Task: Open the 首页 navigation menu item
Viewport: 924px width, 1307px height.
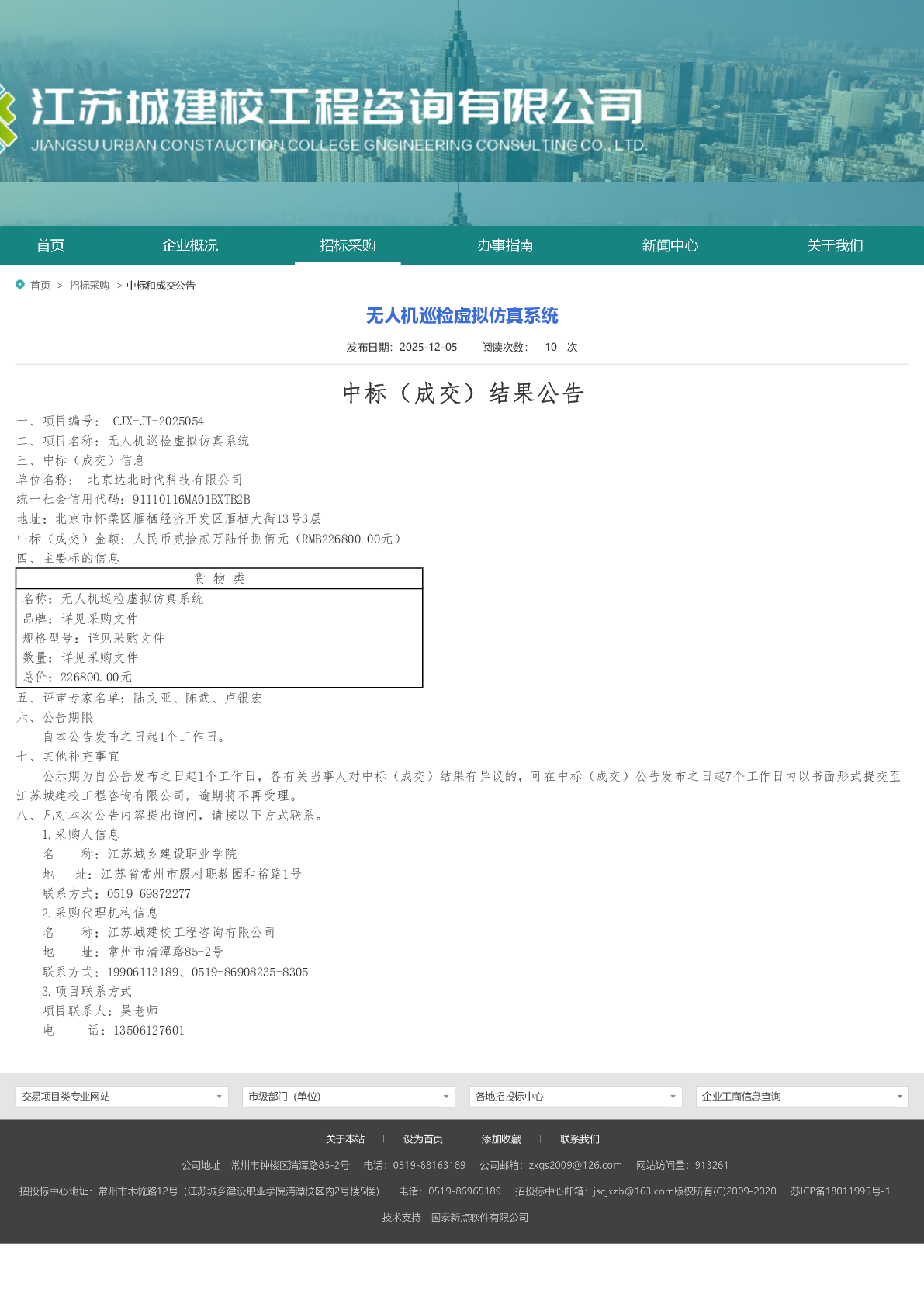Action: click(x=50, y=246)
